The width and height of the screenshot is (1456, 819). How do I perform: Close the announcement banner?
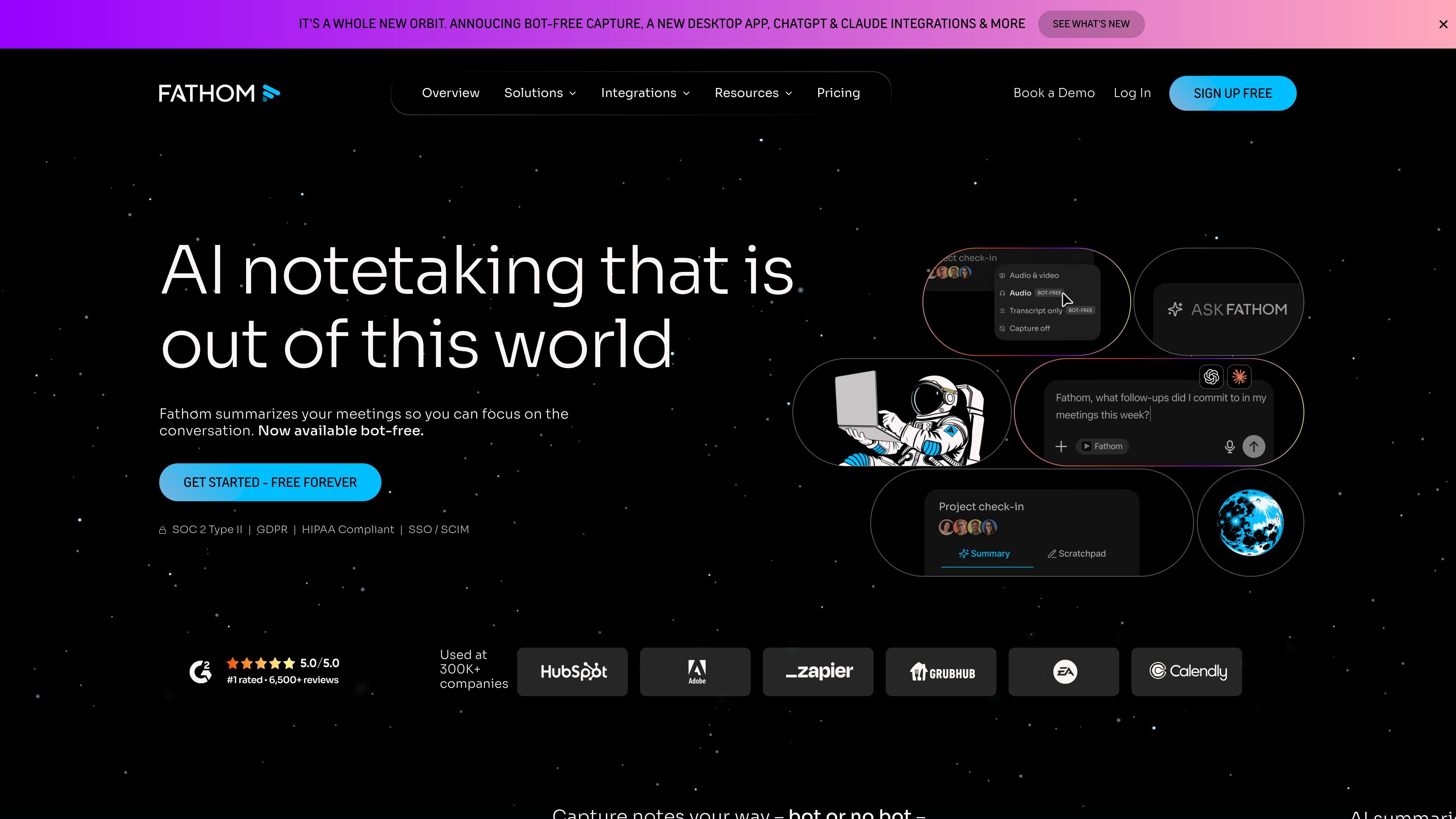1443,24
